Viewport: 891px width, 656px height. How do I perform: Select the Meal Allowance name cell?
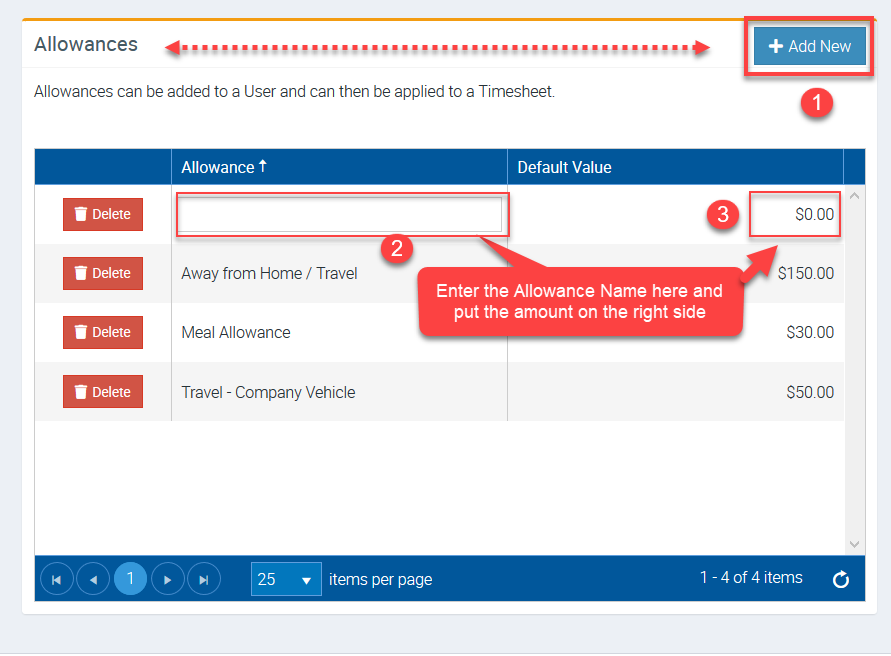click(x=236, y=332)
